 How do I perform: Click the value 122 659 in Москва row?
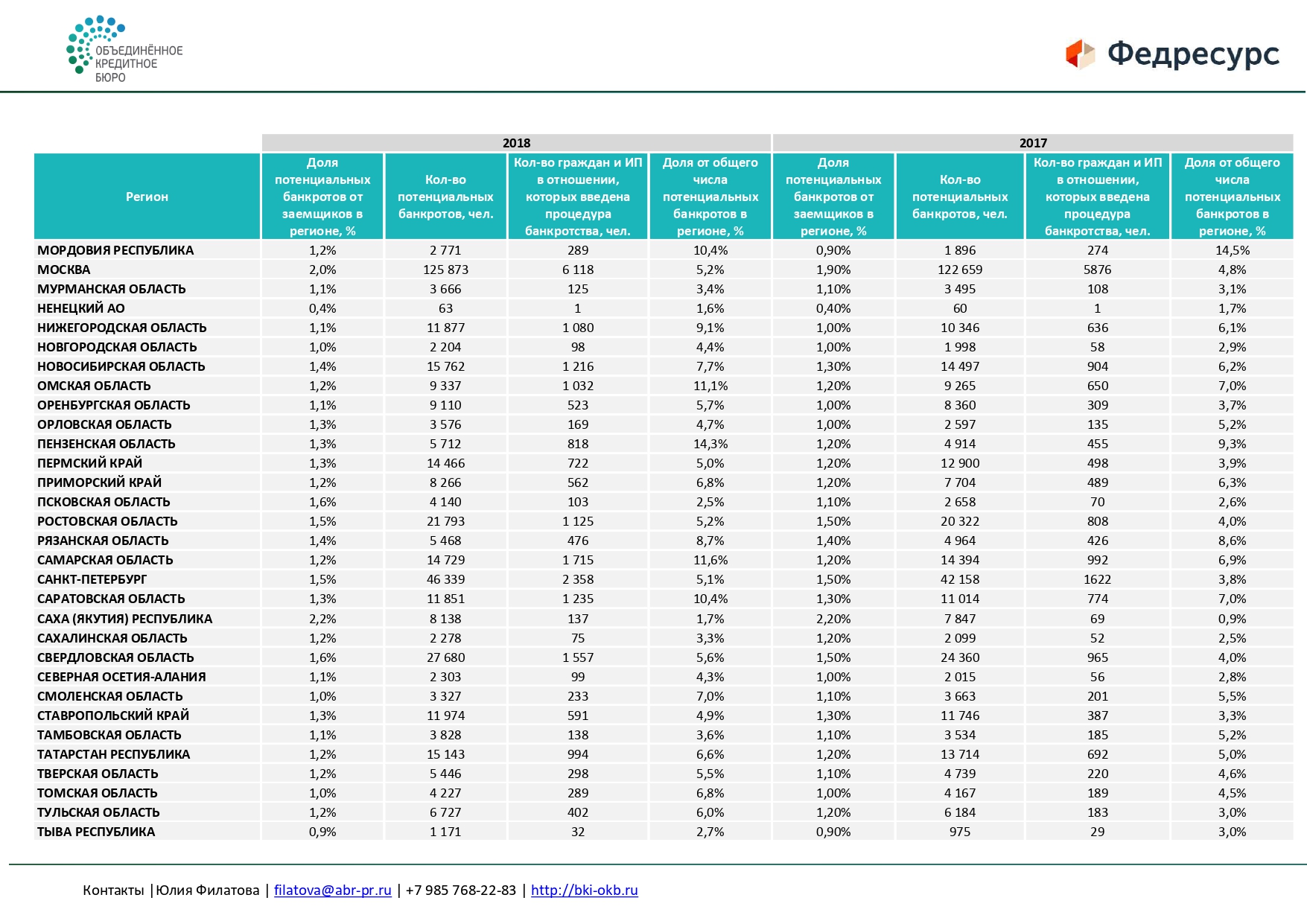(960, 270)
